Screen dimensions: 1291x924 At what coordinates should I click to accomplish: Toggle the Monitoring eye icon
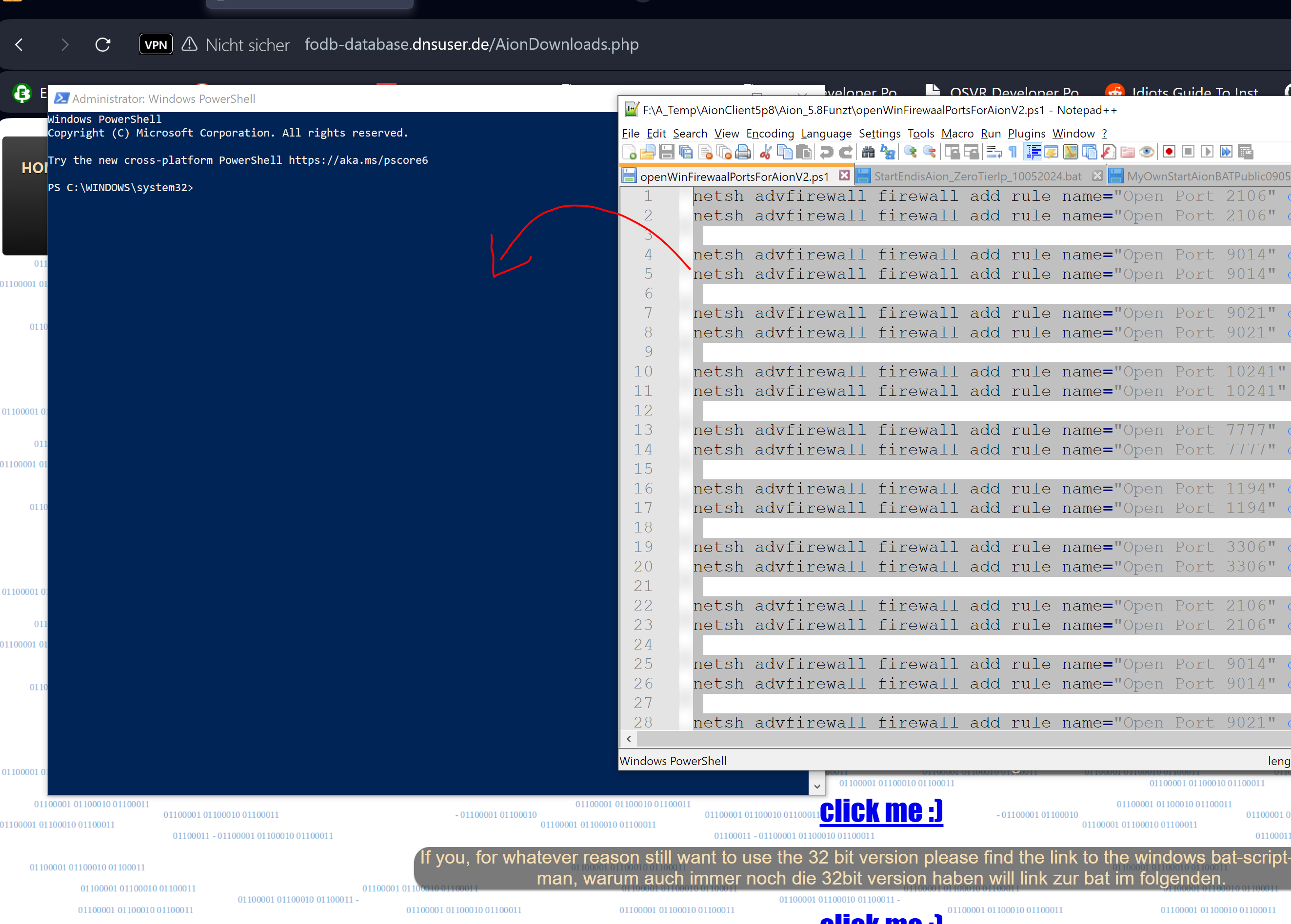point(1147,152)
